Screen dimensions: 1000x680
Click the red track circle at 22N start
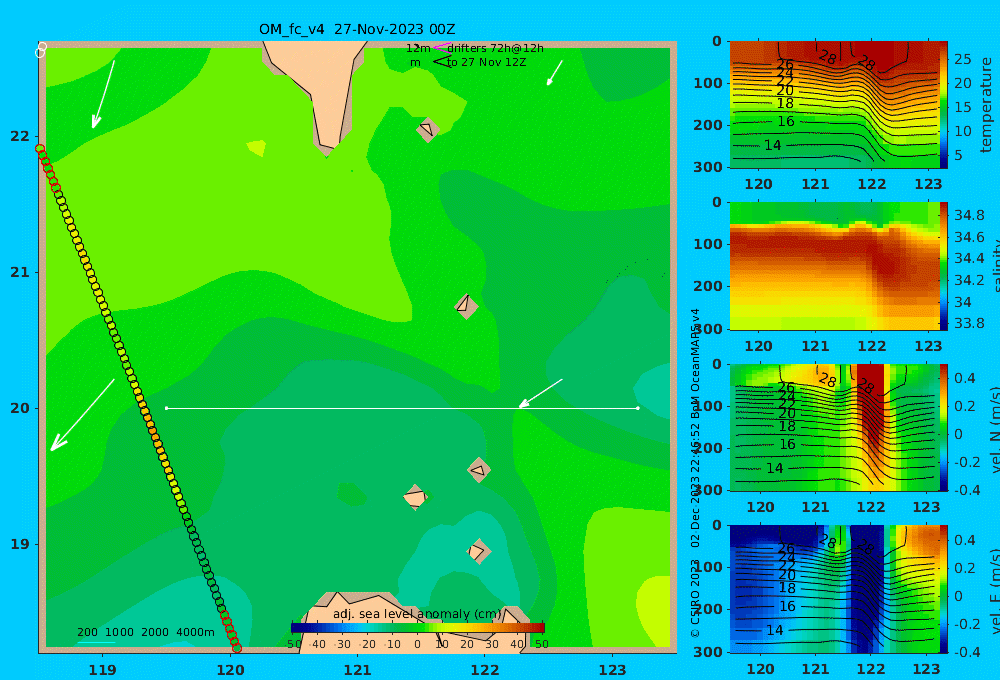tap(40, 149)
